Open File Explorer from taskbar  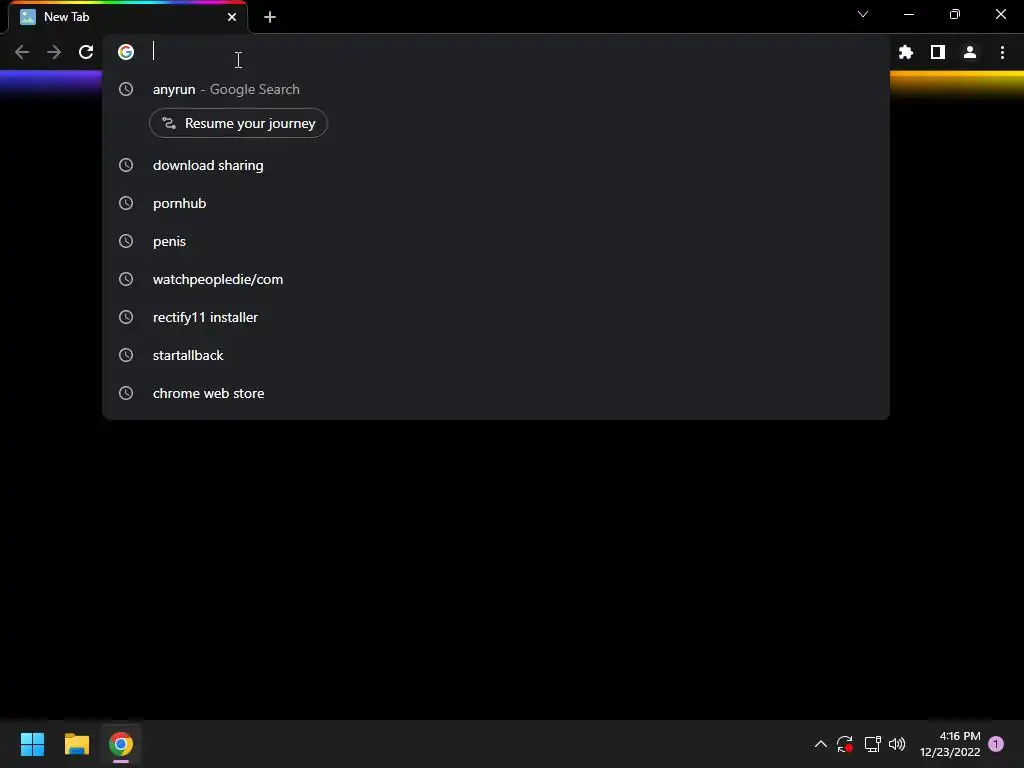[76, 744]
